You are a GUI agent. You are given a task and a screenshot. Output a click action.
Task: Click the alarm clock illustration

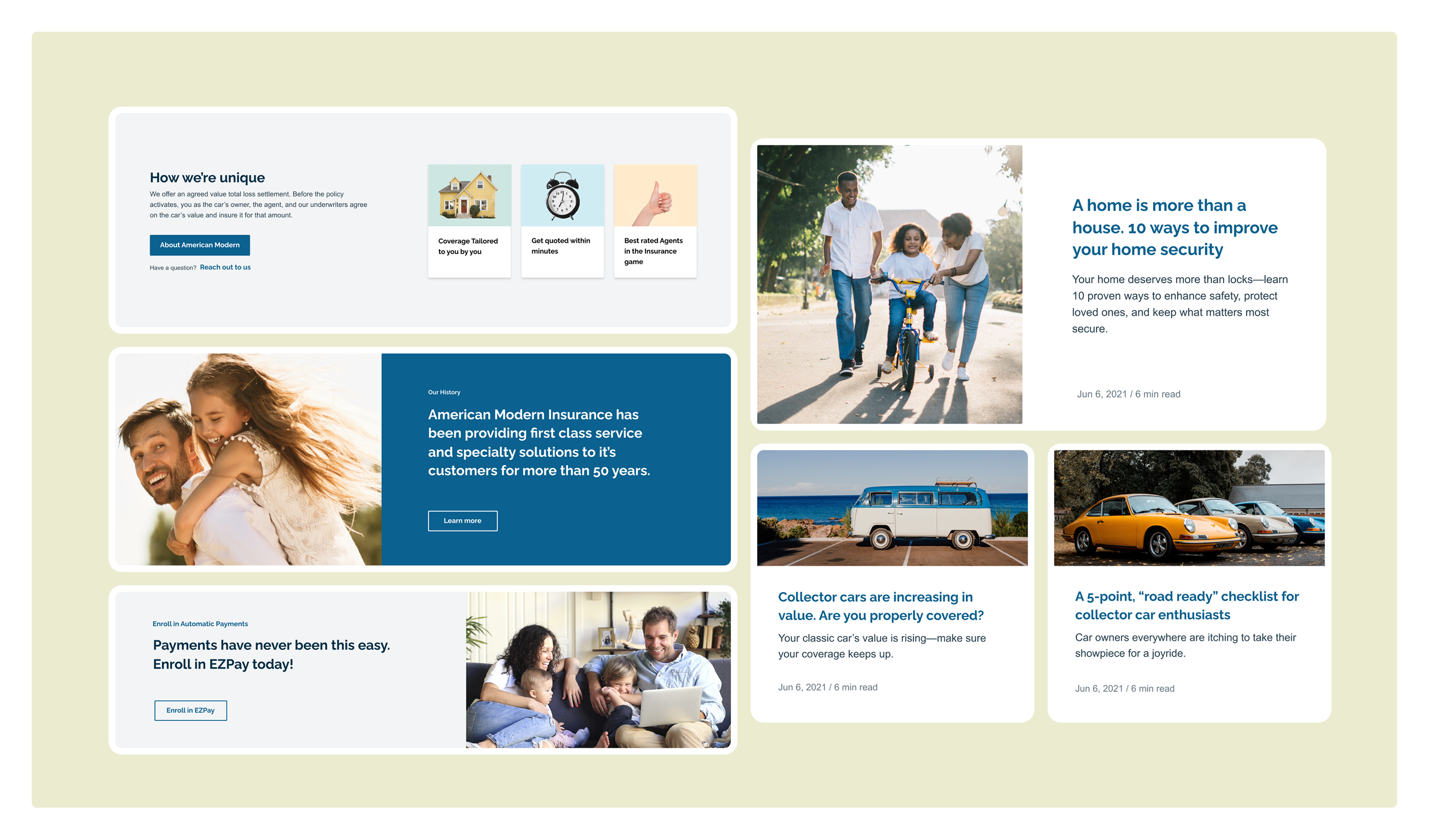[562, 195]
